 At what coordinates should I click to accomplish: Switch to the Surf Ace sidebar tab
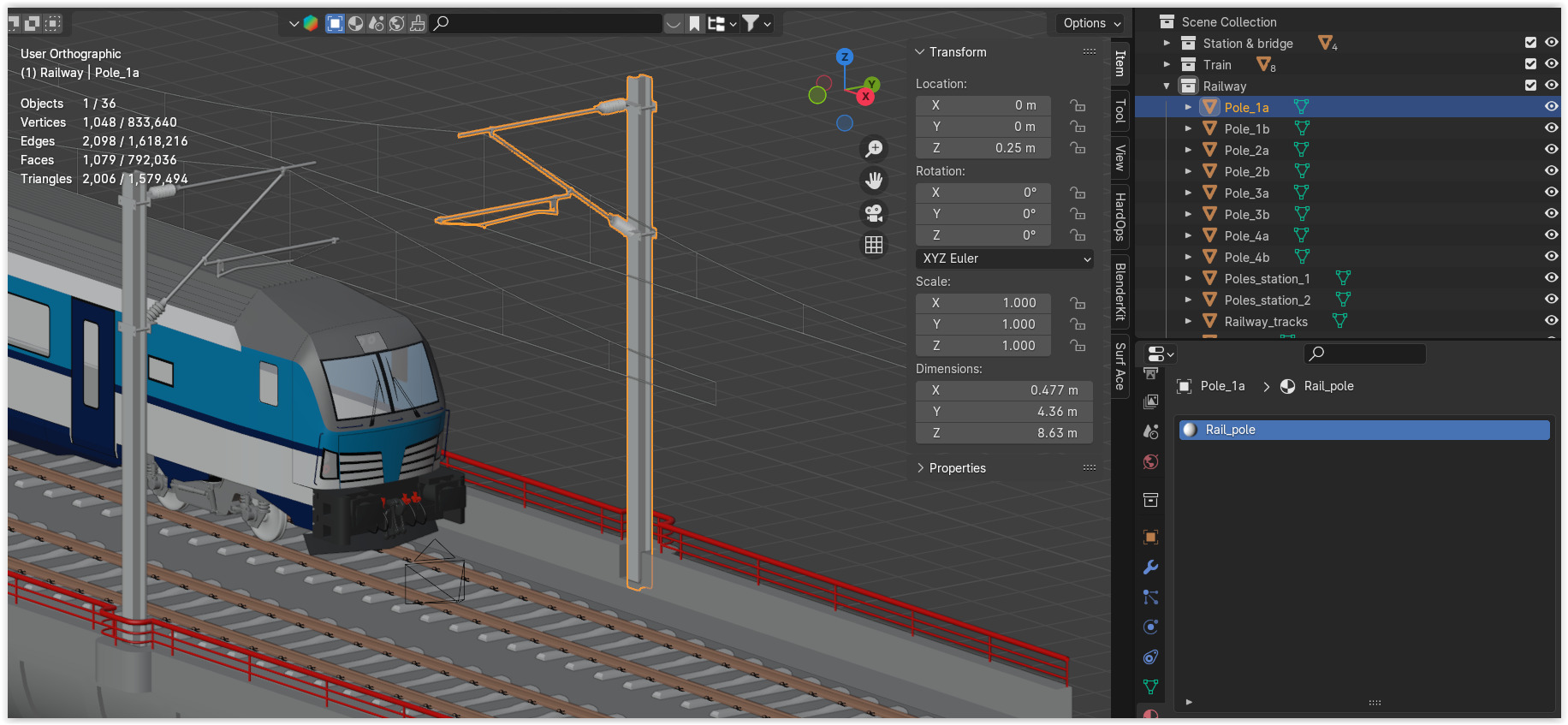1120,366
